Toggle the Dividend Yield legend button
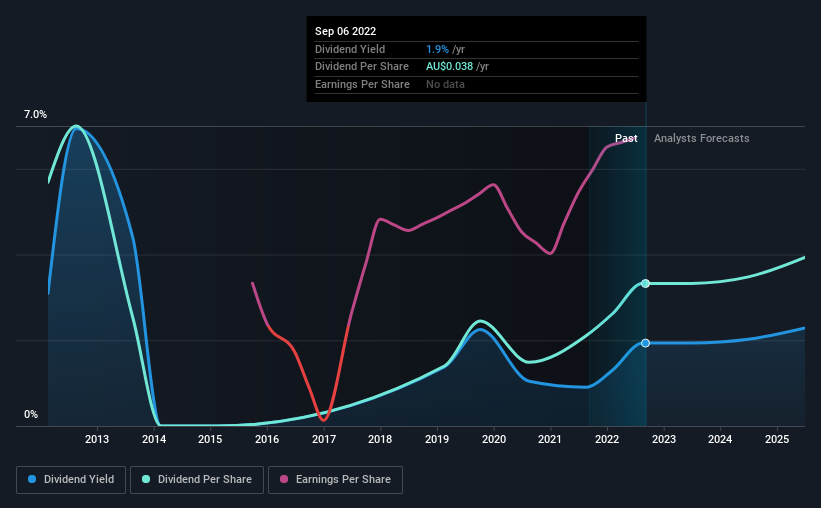Screen dimensions: 821x508 click(71, 480)
